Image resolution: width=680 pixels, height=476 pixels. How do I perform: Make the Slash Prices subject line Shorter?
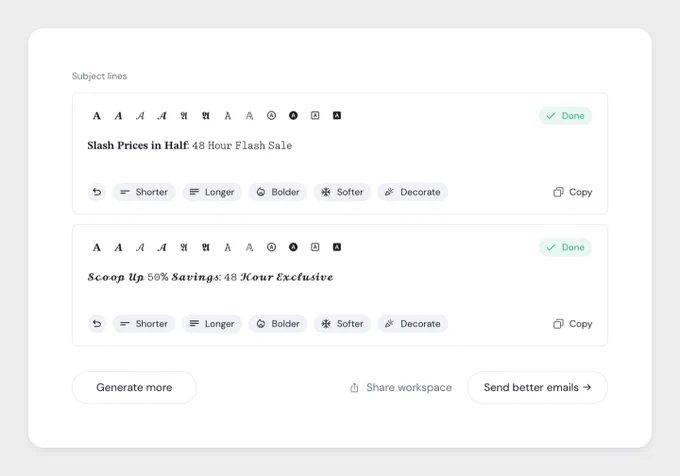point(144,192)
